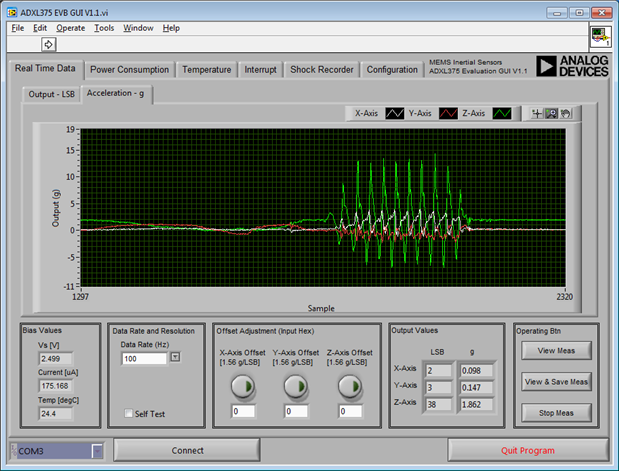Click the X-Axis Offset knob
Viewport: 619px width, 471px height.
point(241,386)
